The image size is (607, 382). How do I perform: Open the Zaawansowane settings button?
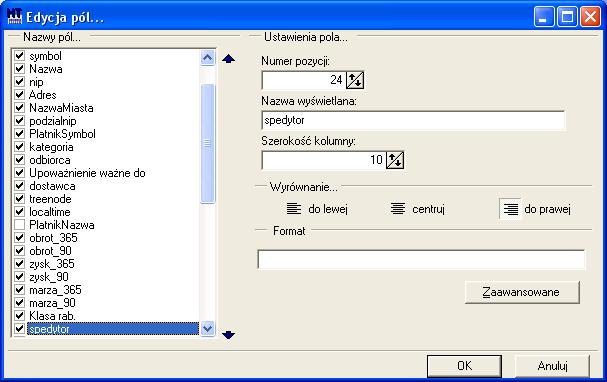coord(522,292)
